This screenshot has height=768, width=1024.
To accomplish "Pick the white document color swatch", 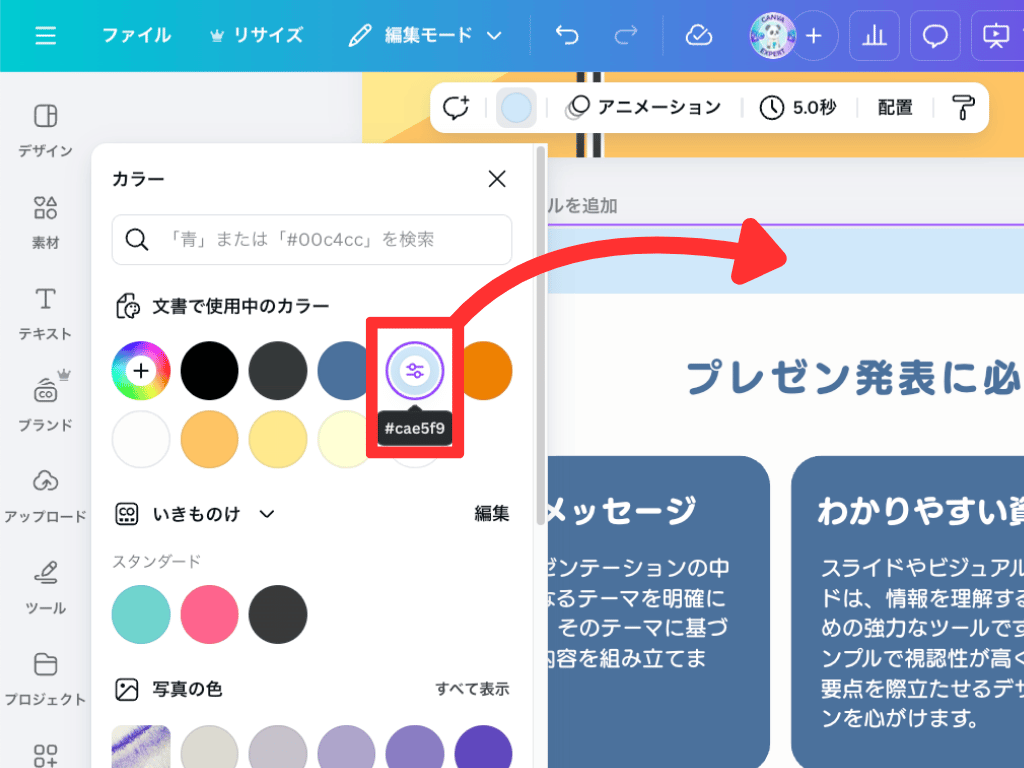I will pos(140,439).
